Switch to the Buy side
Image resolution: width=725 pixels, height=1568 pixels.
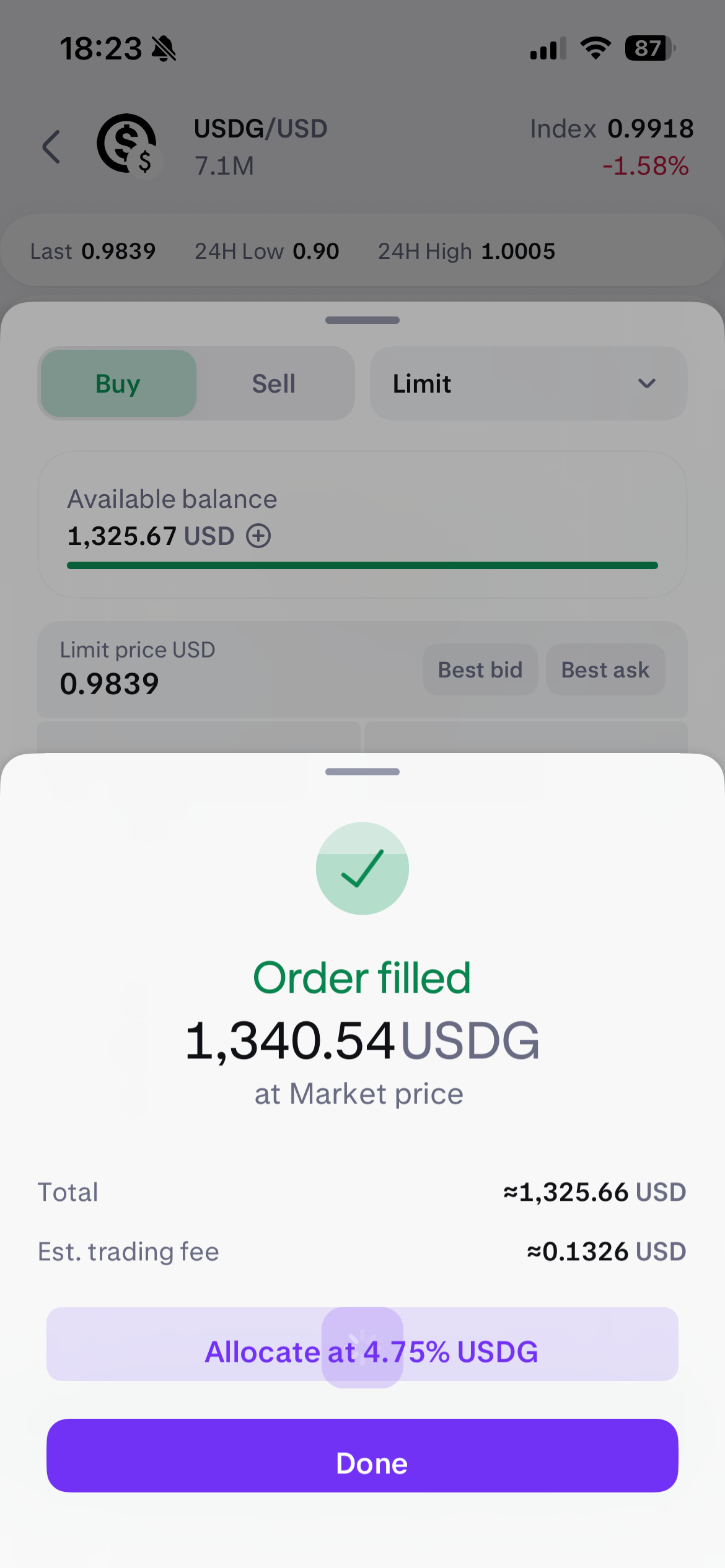tap(118, 384)
